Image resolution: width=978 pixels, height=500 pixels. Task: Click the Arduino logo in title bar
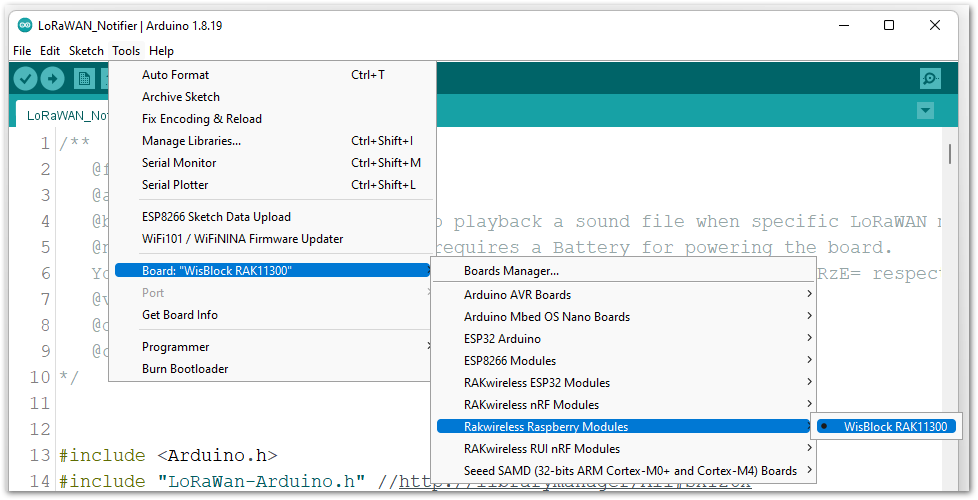(x=25, y=26)
